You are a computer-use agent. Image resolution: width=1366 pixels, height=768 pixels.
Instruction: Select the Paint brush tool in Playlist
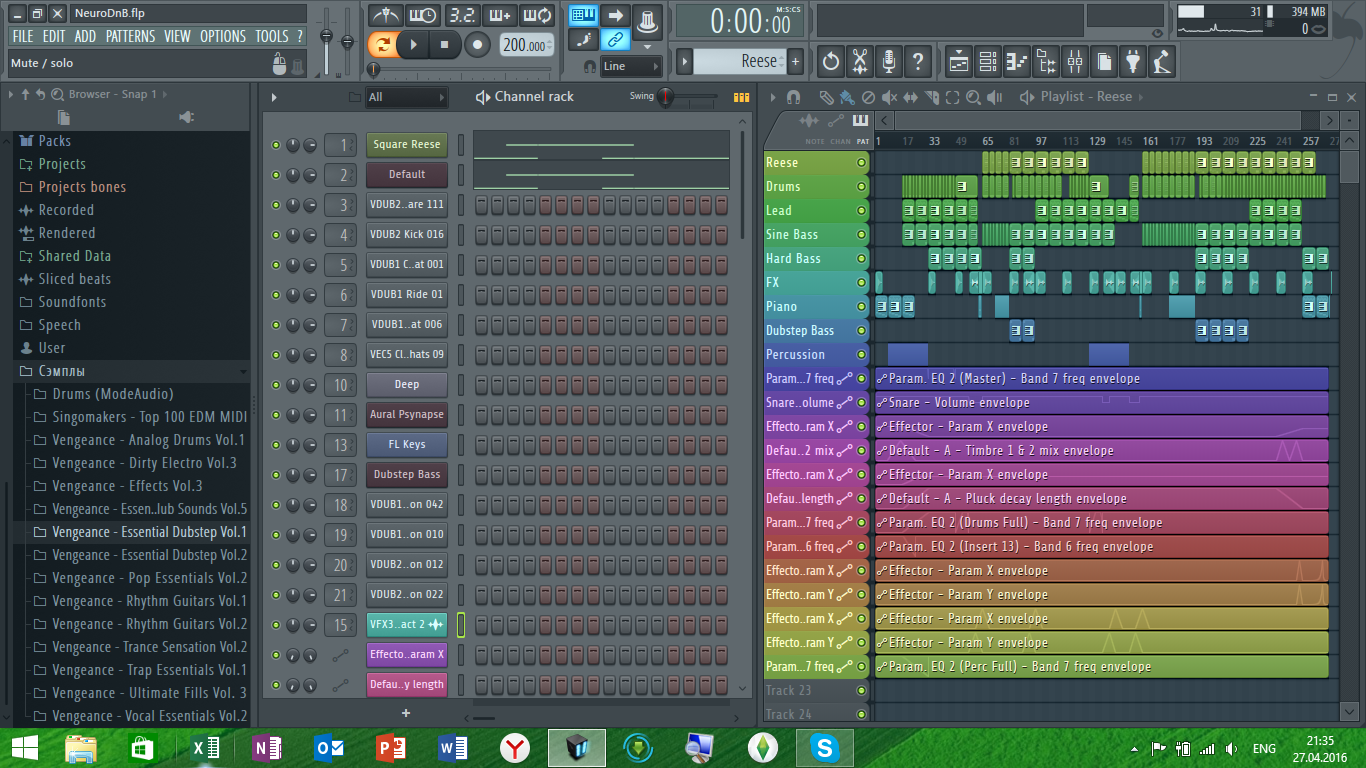[x=847, y=97]
